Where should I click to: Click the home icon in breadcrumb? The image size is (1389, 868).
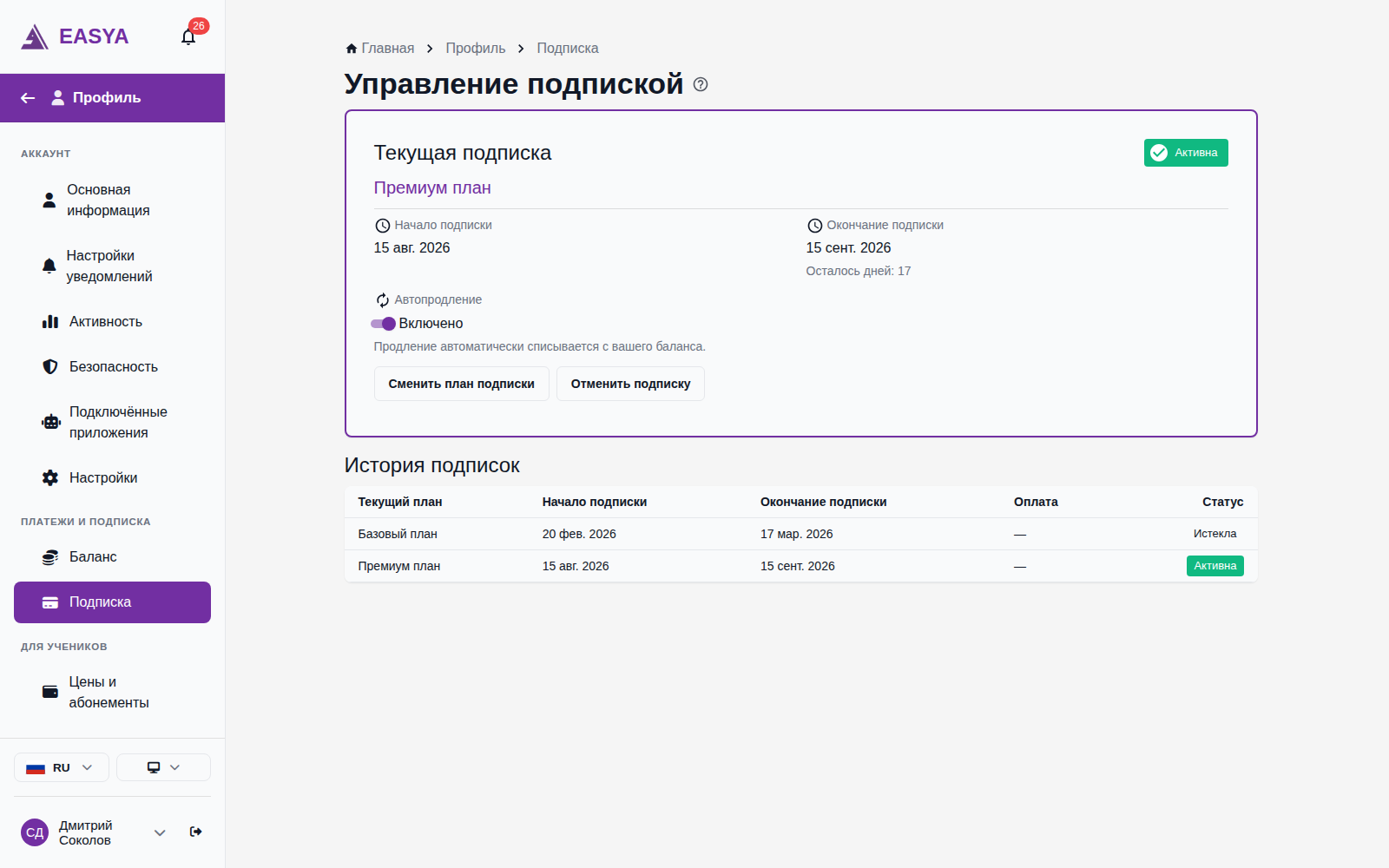point(352,49)
